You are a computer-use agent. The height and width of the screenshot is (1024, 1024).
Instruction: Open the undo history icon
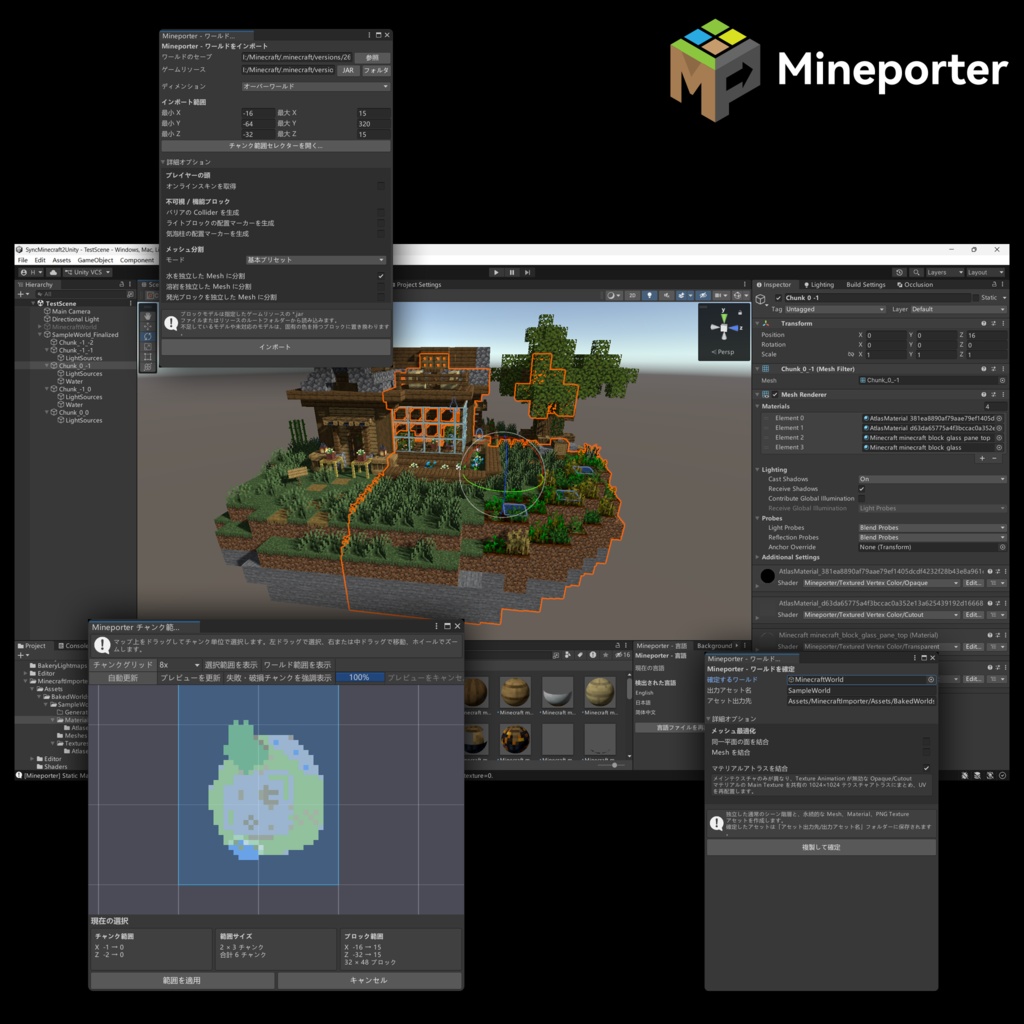tap(900, 272)
